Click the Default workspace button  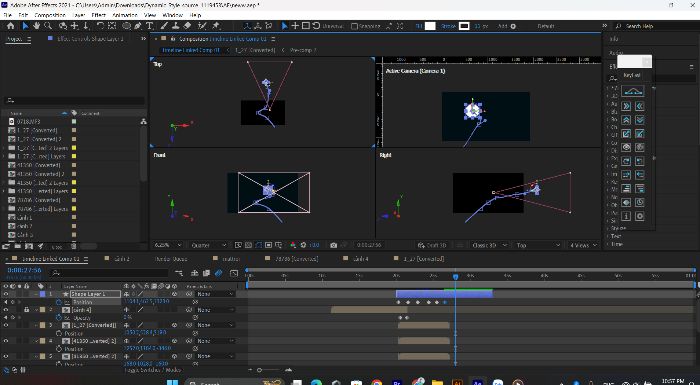point(546,26)
